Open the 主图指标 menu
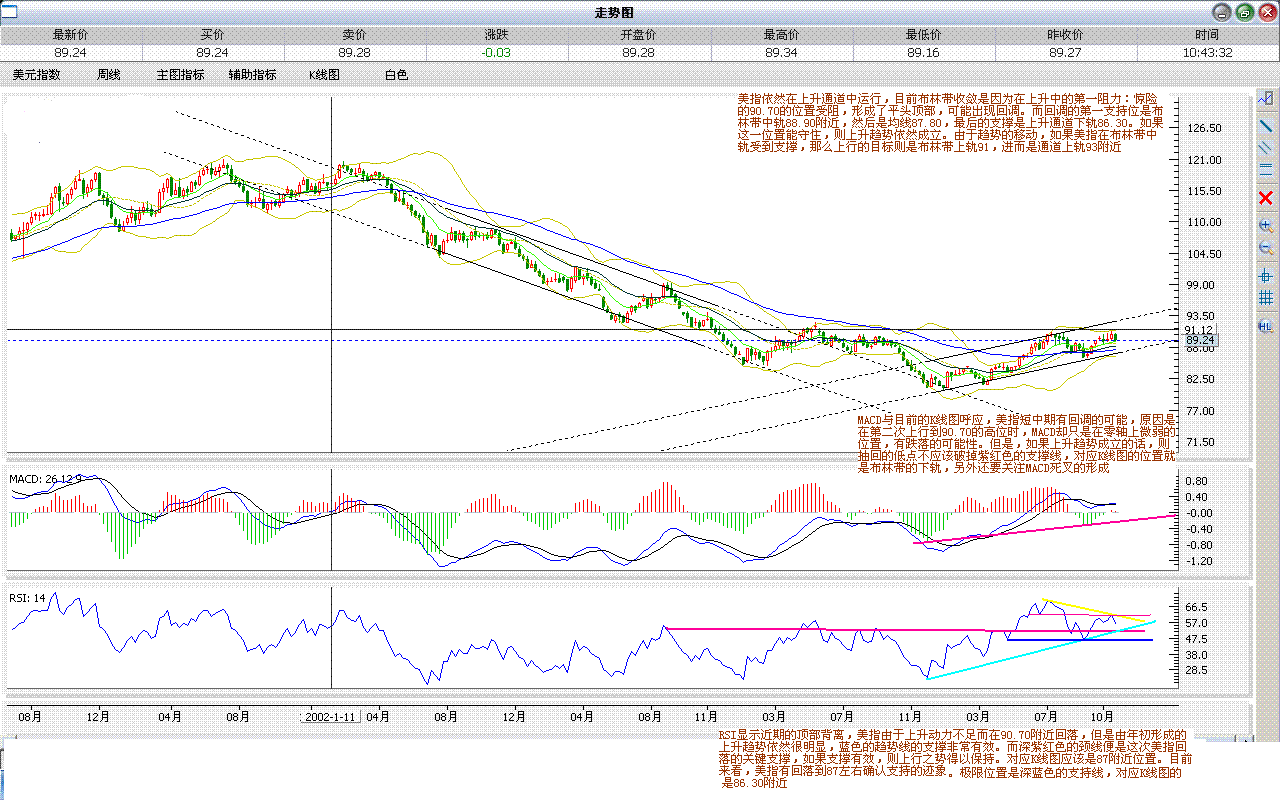This screenshot has width=1280, height=800. click(x=180, y=74)
